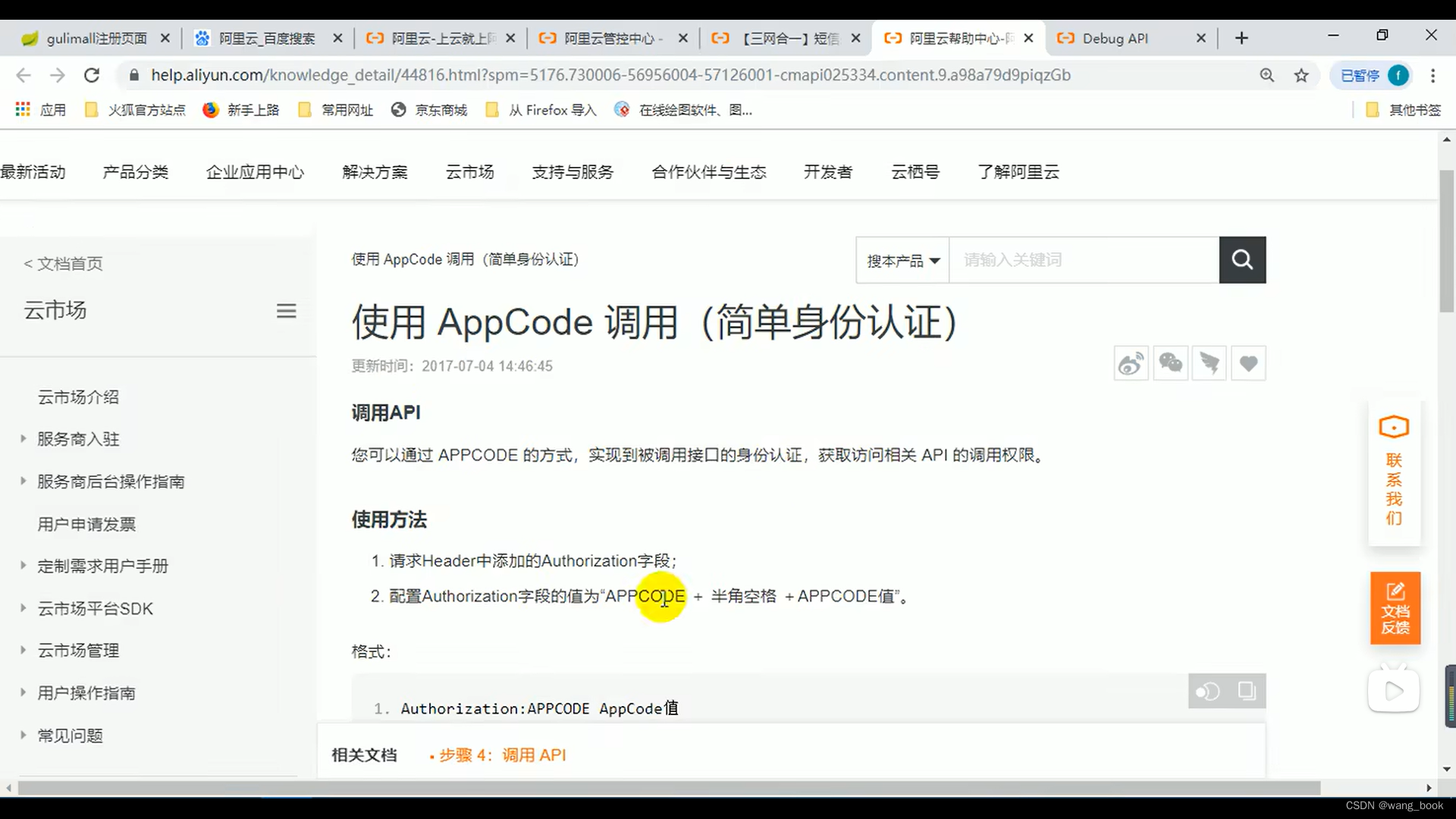Viewport: 1456px width, 819px height.
Task: Copy the code block contents
Action: click(1247, 691)
